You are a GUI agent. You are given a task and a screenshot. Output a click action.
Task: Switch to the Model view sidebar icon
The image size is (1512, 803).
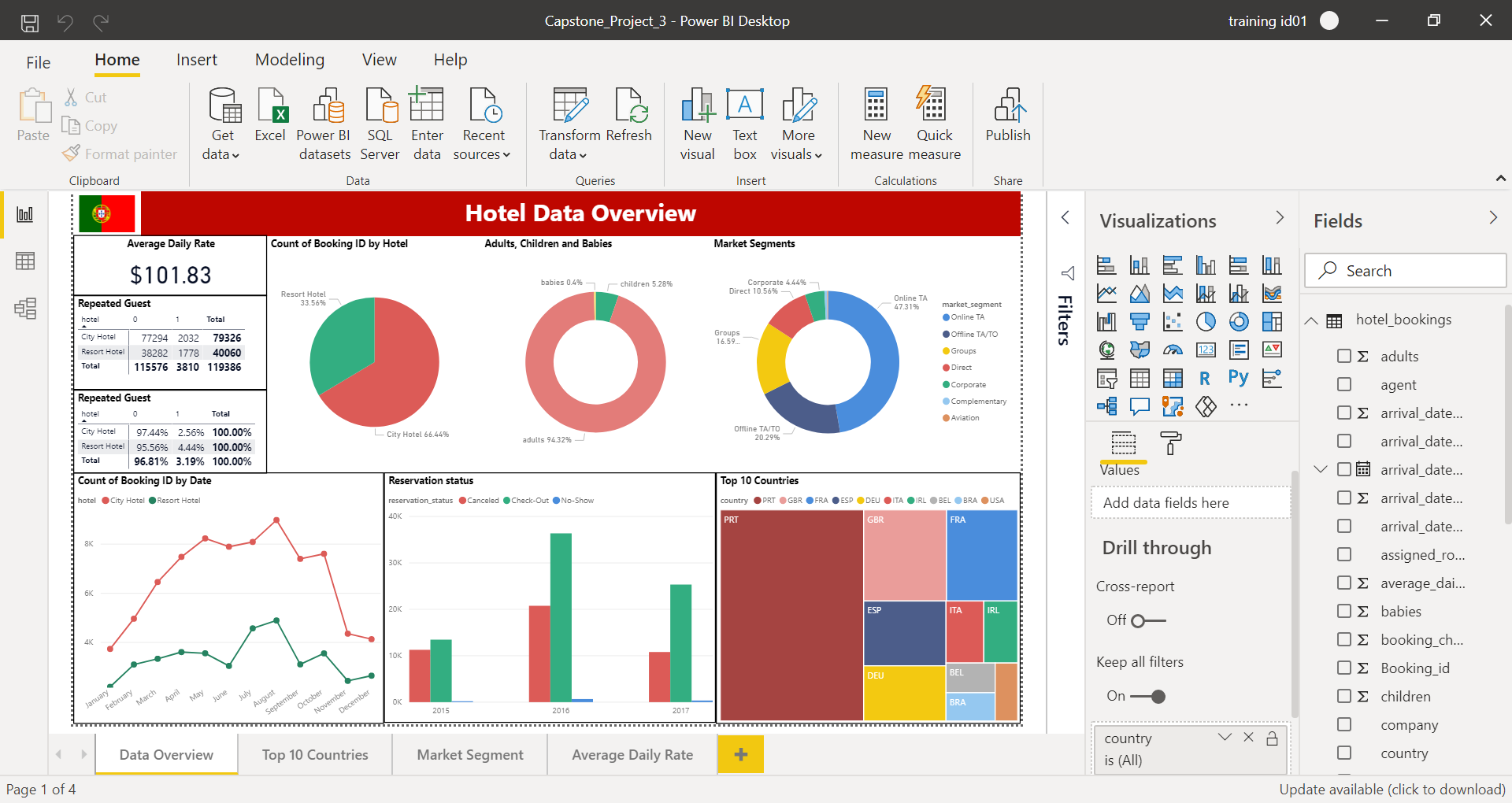click(x=25, y=308)
